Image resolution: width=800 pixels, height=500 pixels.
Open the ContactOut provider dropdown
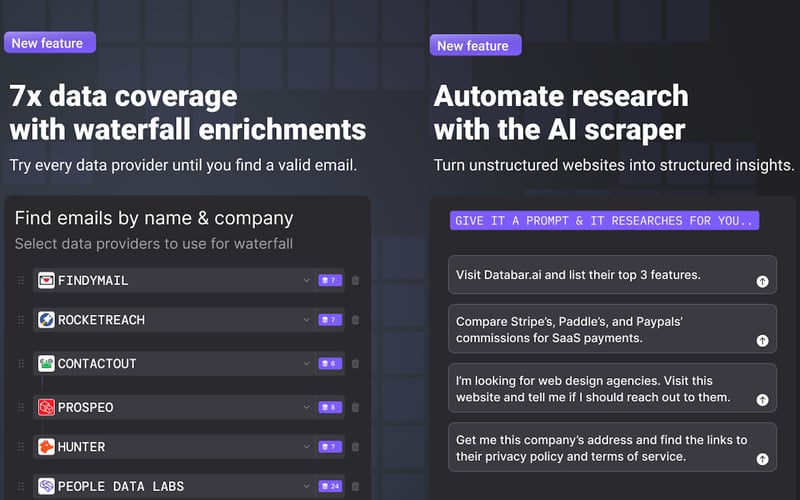306,364
